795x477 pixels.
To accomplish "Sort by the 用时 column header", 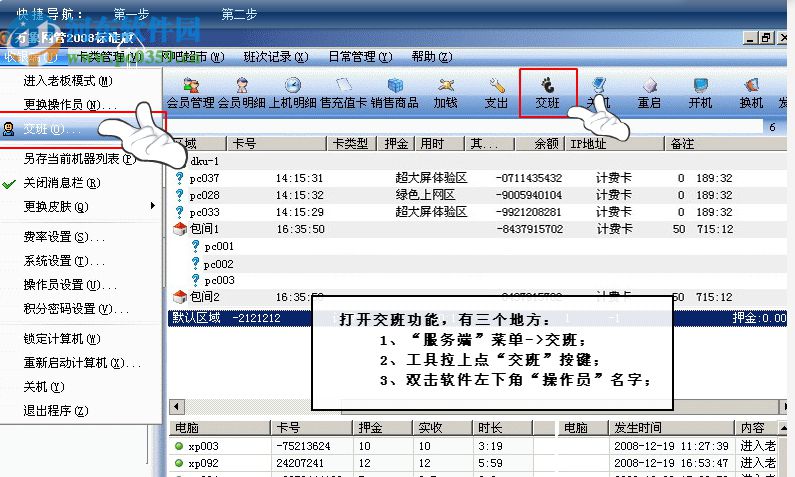I will coord(440,144).
